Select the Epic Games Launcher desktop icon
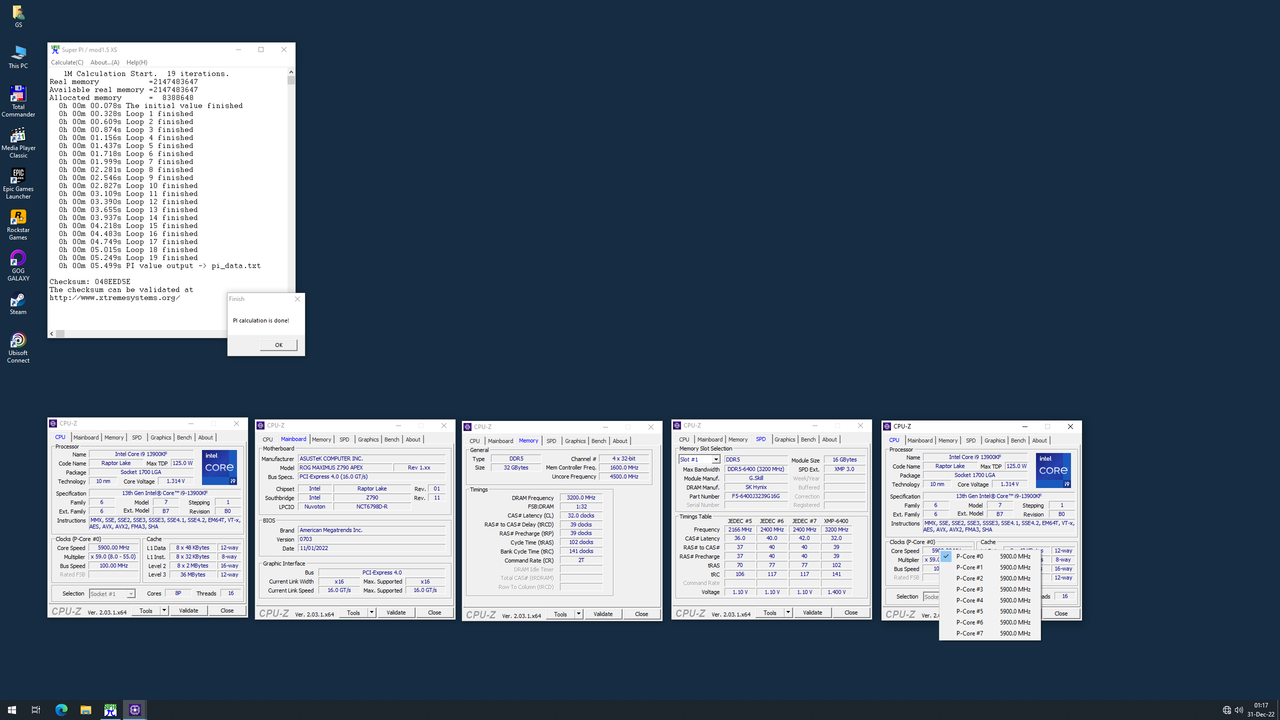Image resolution: width=1280 pixels, height=720 pixels. coord(18,184)
